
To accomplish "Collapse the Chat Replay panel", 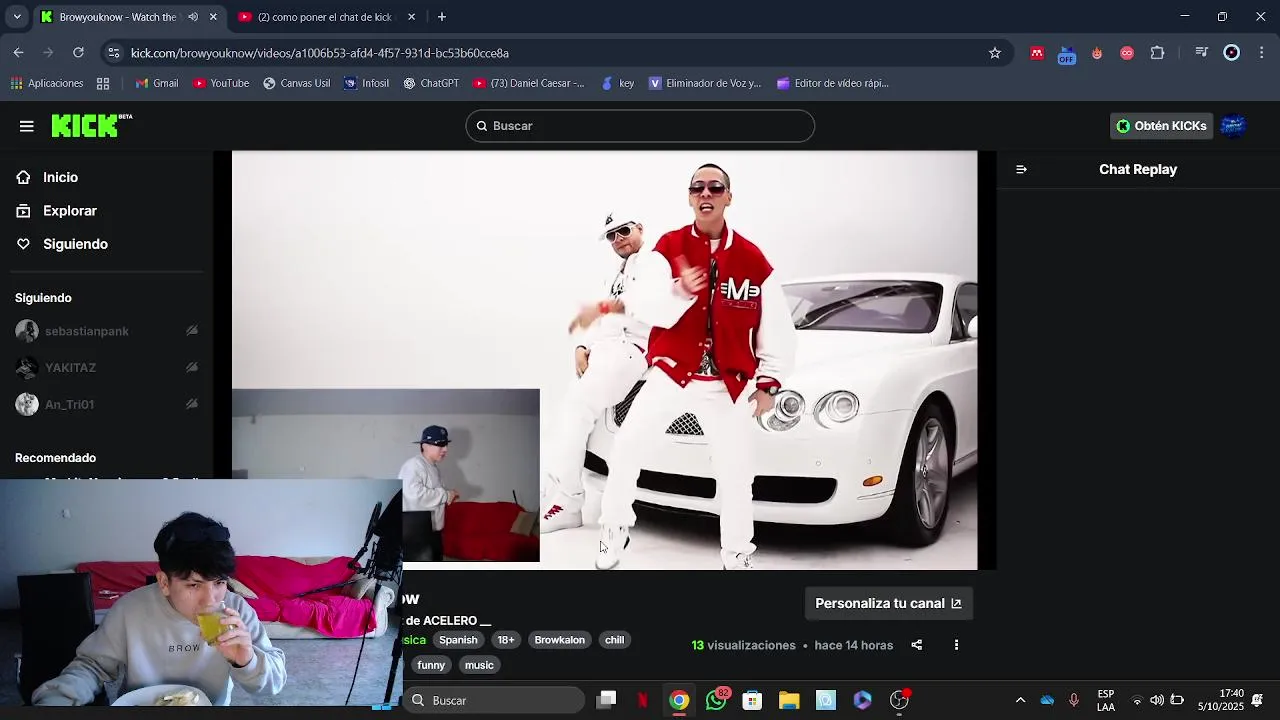I will 1021,169.
